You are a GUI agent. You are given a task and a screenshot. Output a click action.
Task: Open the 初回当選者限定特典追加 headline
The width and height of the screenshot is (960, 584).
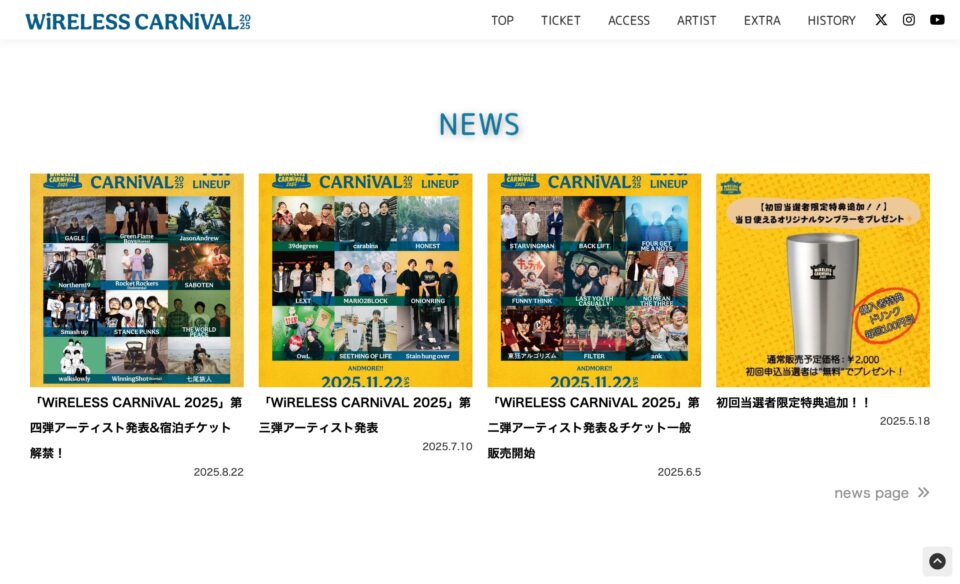[x=793, y=402]
